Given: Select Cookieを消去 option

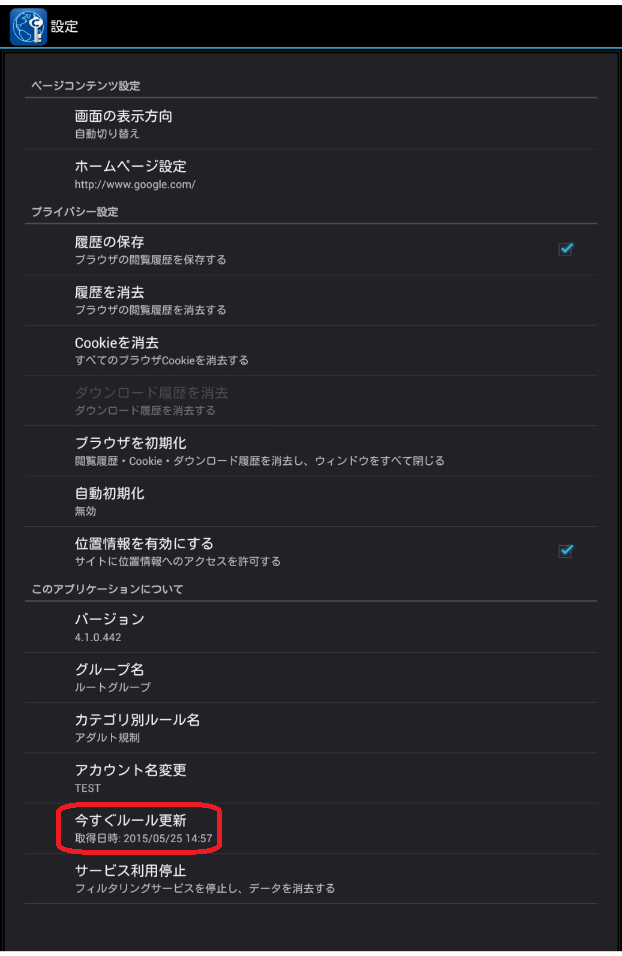Looking at the screenshot, I should pyautogui.click(x=311, y=351).
